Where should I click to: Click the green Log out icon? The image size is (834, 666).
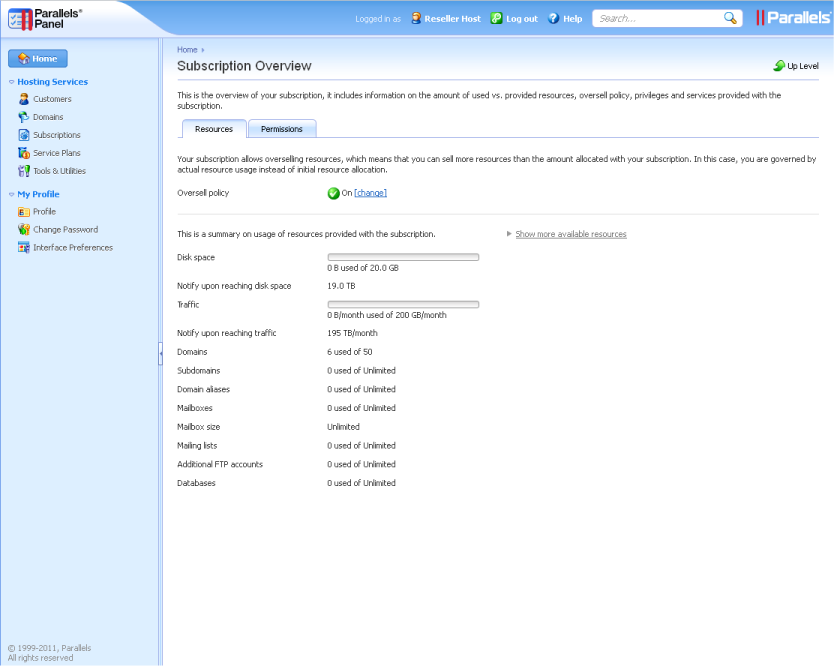point(496,18)
